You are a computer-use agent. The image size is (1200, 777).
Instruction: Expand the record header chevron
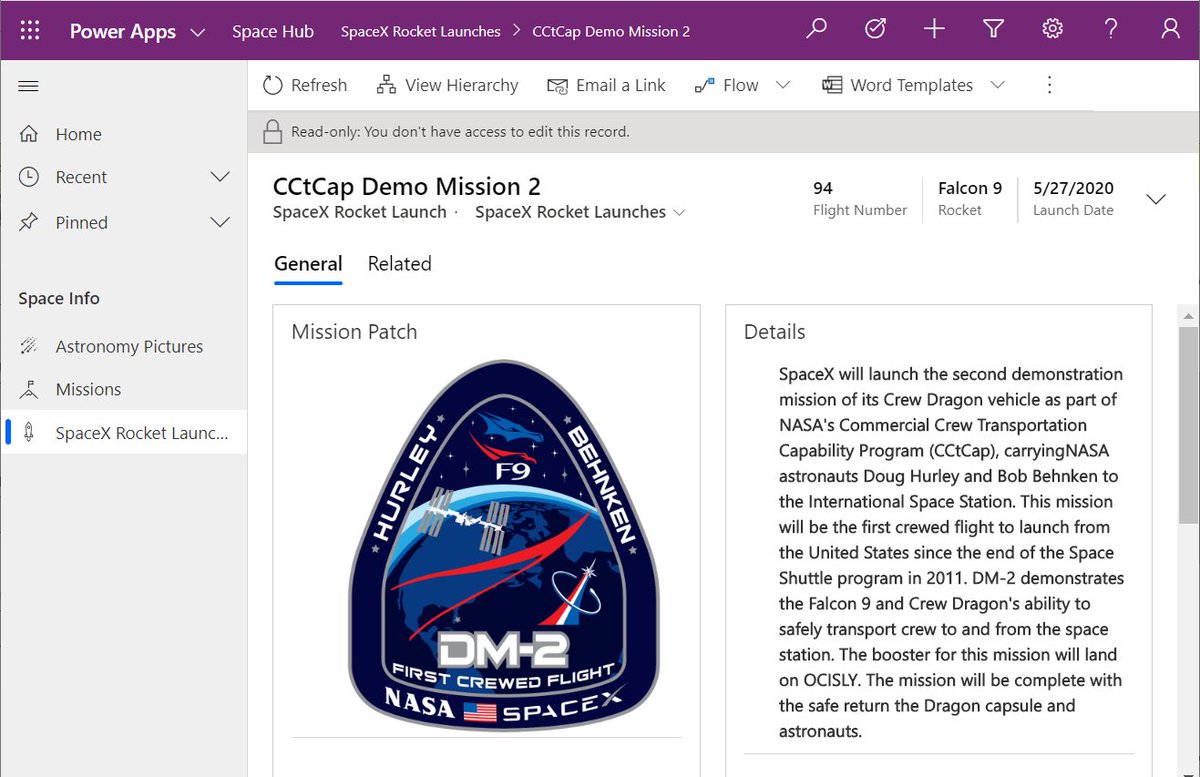1156,199
